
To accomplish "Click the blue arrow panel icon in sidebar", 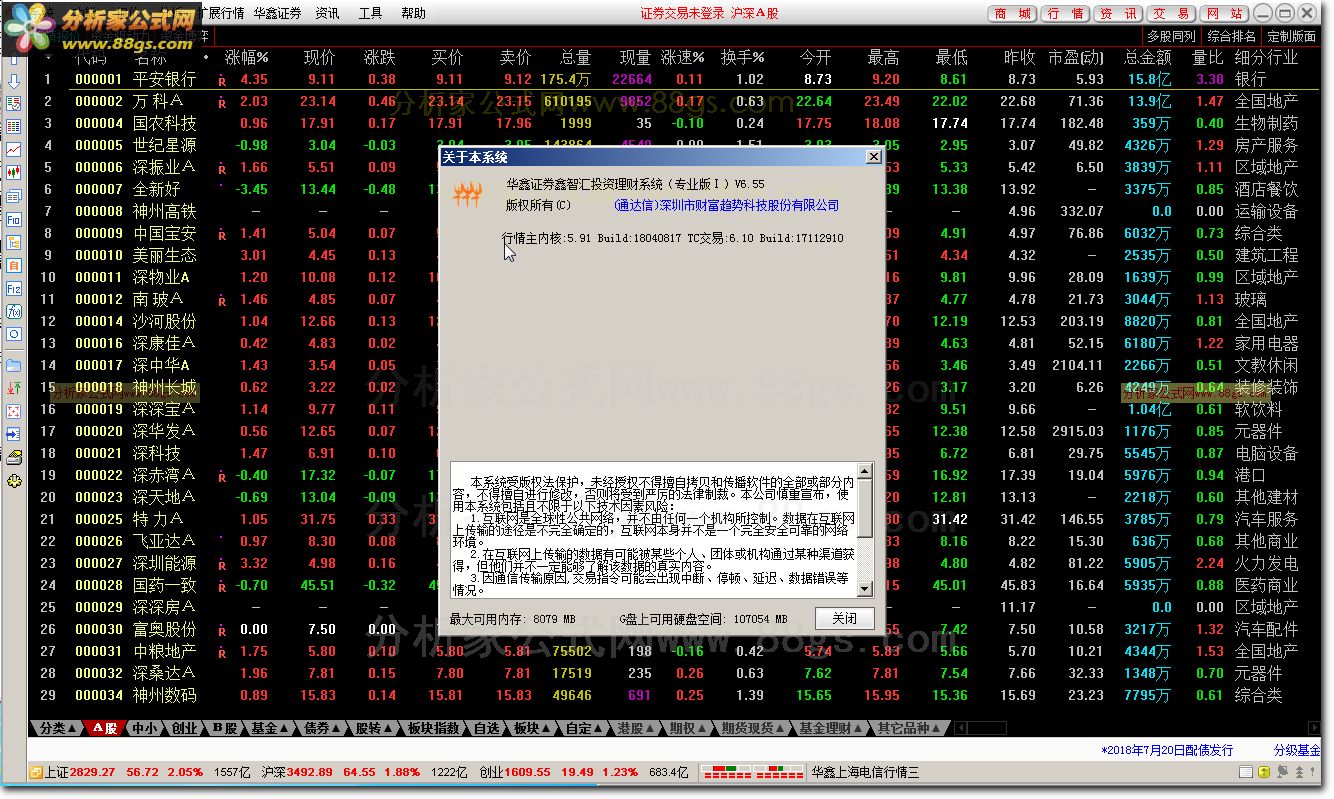I will [x=13, y=434].
